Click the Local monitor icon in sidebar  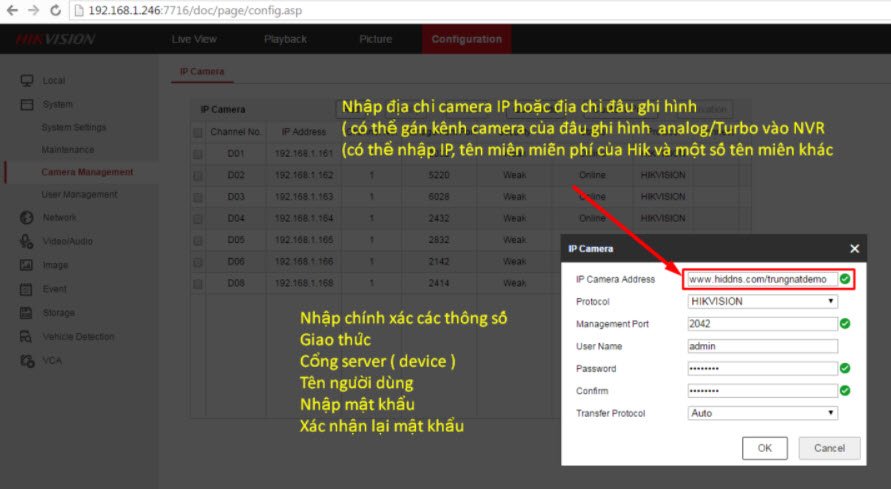point(27,80)
